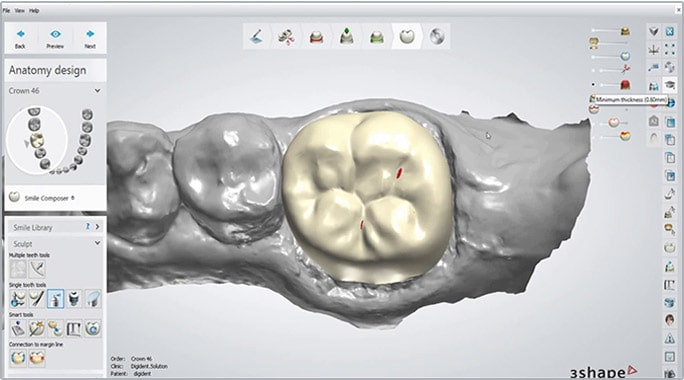Expand the Smile Library section arrow
Image resolution: width=684 pixels, height=380 pixels.
click(97, 227)
